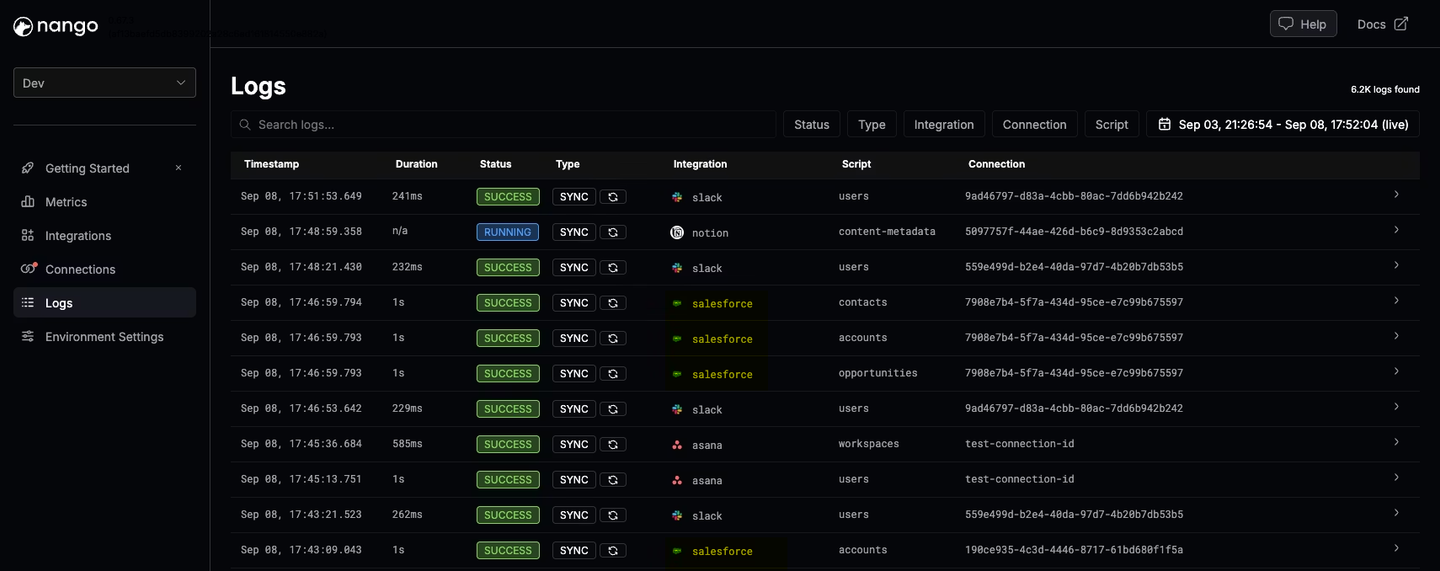Select the Logs sidebar item
Image resolution: width=1440 pixels, height=571 pixels.
point(105,303)
